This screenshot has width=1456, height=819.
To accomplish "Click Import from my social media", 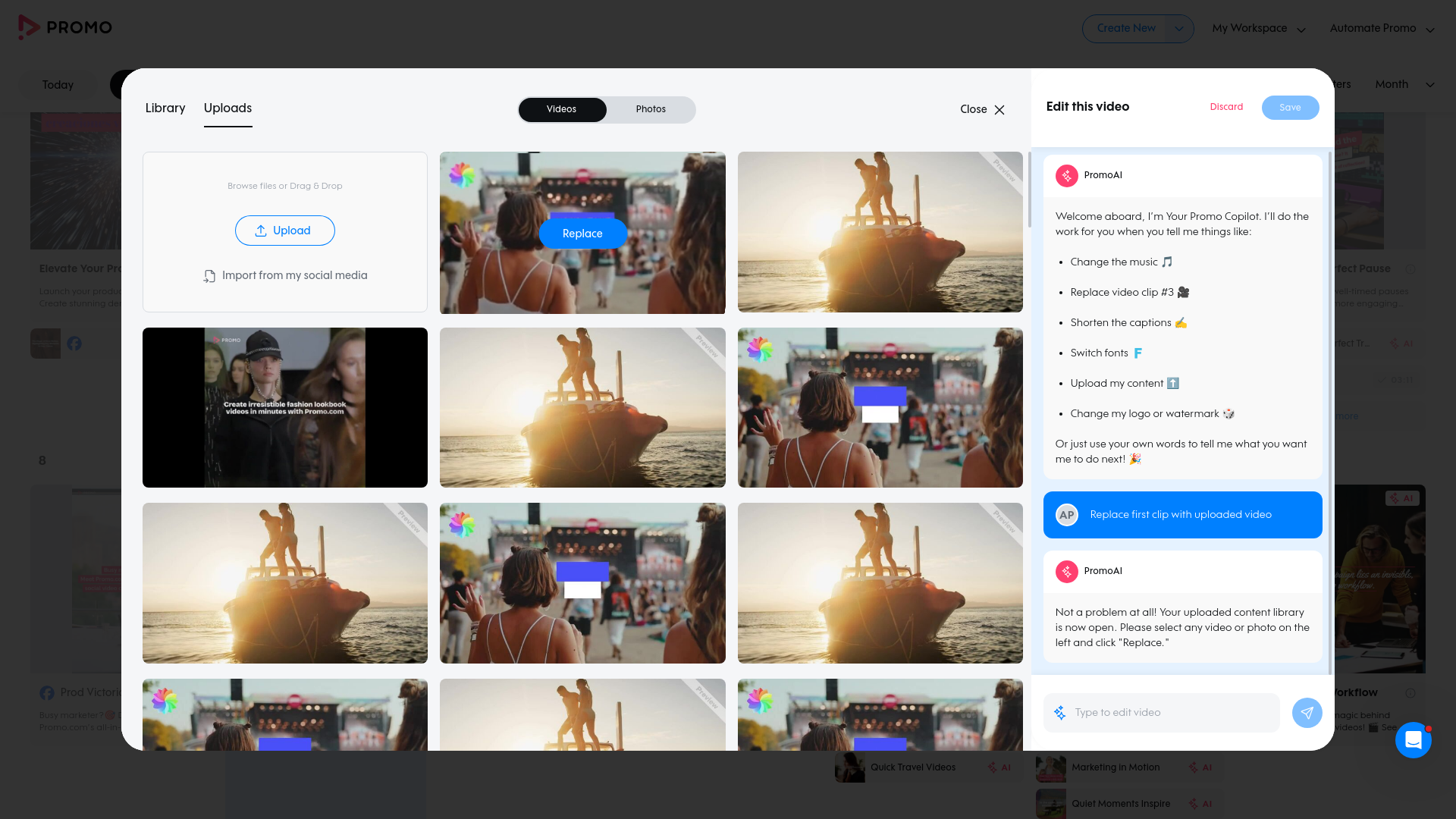I will (x=285, y=276).
